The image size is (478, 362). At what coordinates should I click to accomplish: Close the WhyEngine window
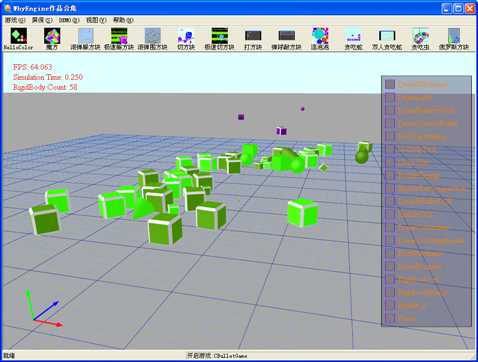click(x=470, y=8)
